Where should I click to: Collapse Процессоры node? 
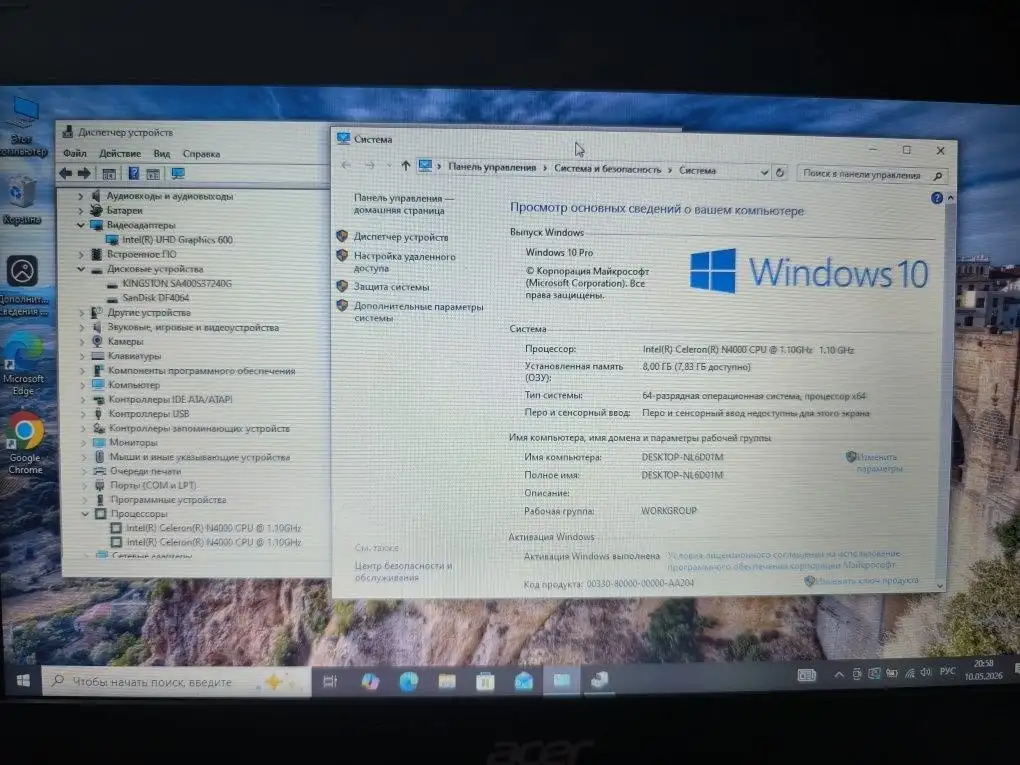click(x=85, y=514)
